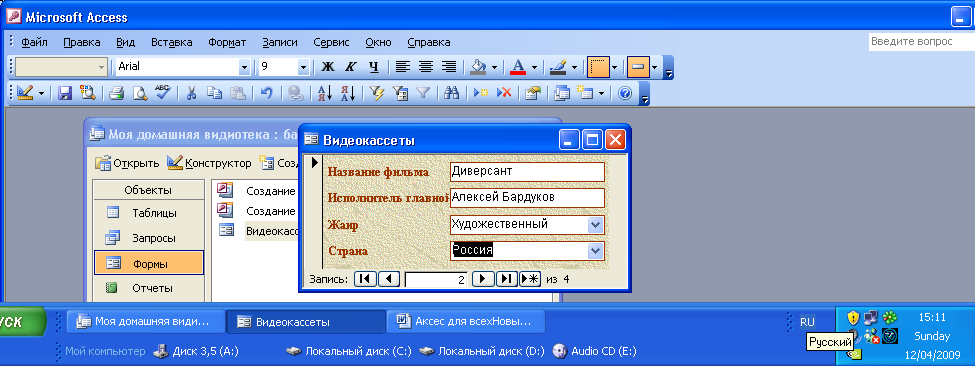
Task: Select Отчеты in Объекты list
Action: coord(149,288)
